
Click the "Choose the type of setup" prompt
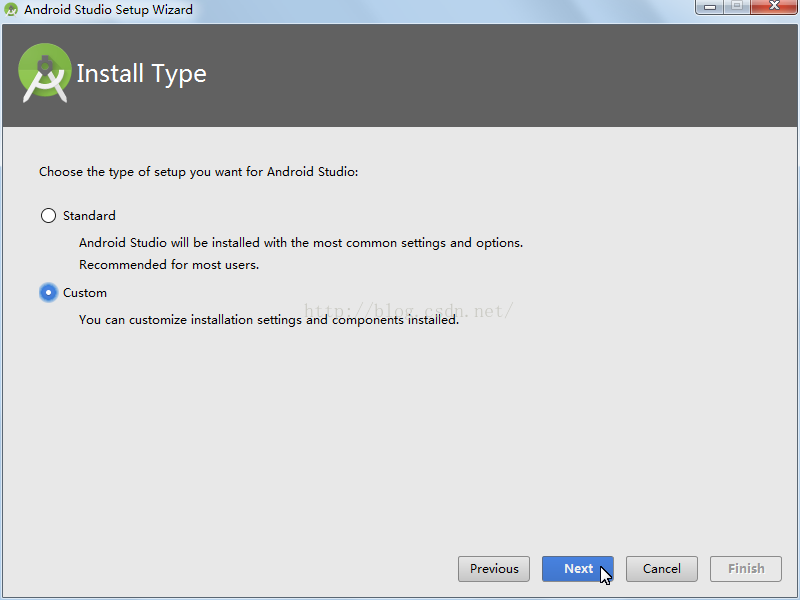pos(198,172)
